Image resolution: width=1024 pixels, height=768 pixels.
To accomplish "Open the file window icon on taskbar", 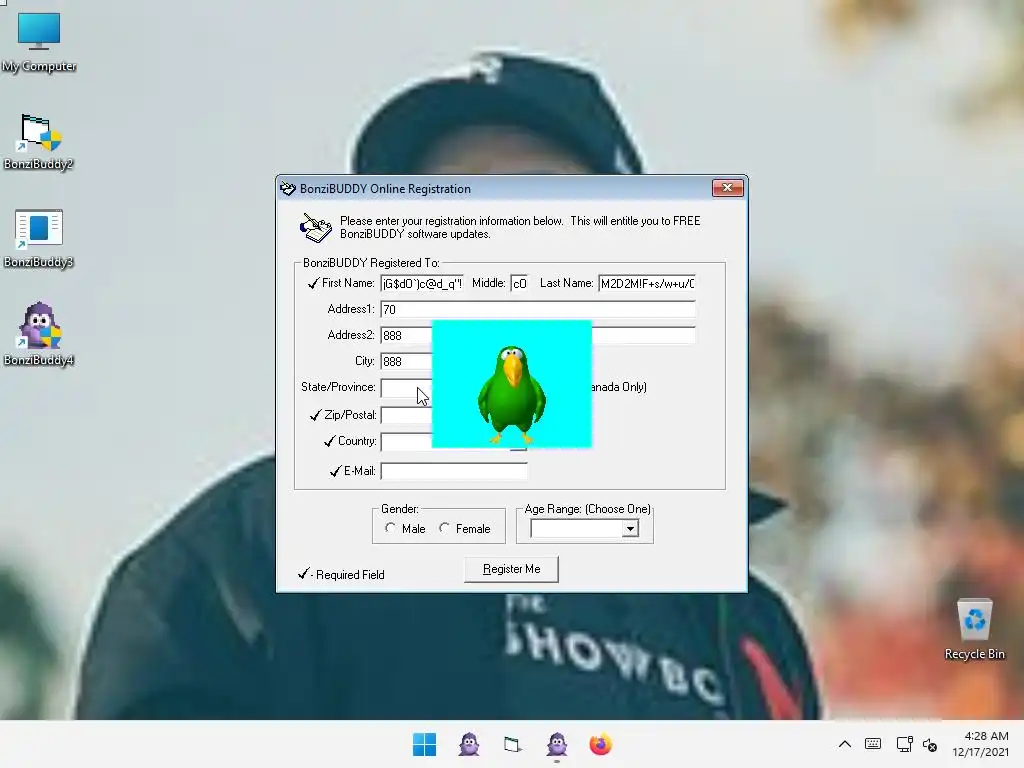I will [513, 744].
